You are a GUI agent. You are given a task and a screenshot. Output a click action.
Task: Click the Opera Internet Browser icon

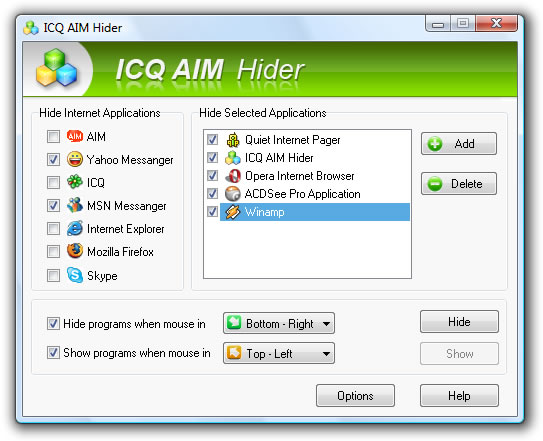click(233, 176)
